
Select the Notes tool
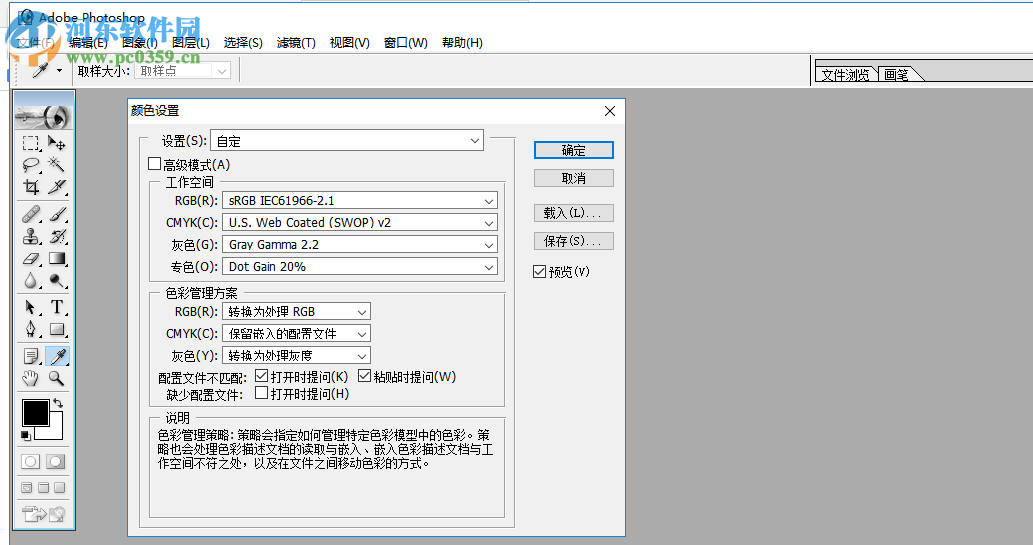click(x=30, y=356)
